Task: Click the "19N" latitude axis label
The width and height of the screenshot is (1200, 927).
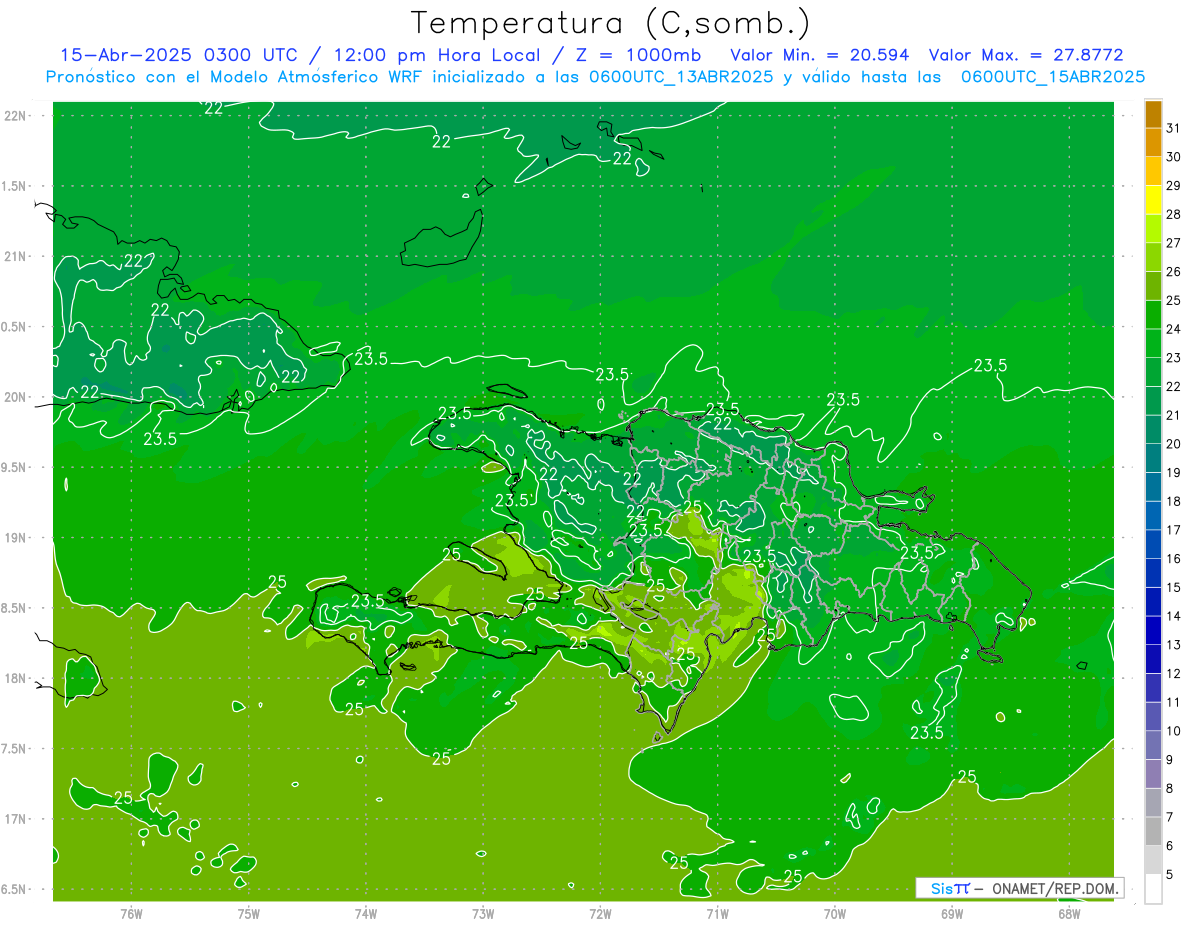Action: (x=16, y=538)
